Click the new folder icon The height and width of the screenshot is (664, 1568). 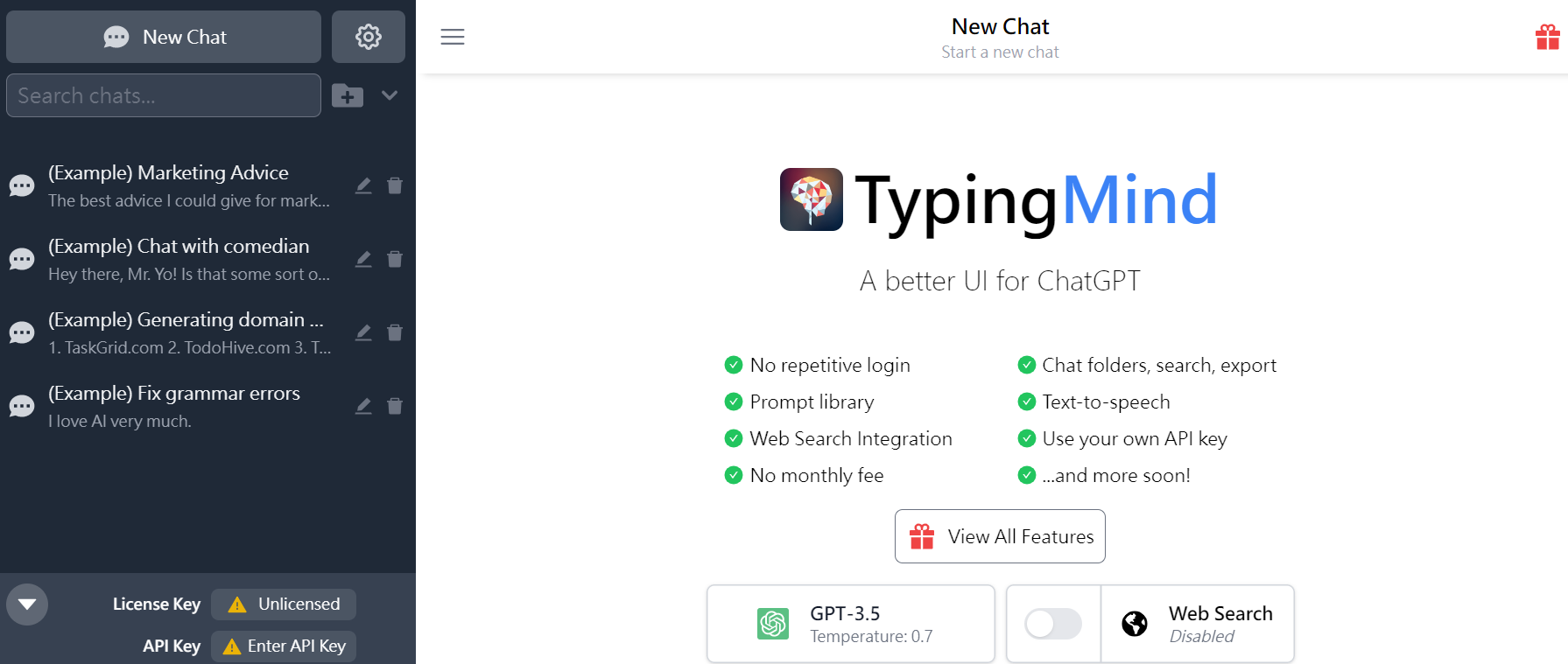pos(348,95)
